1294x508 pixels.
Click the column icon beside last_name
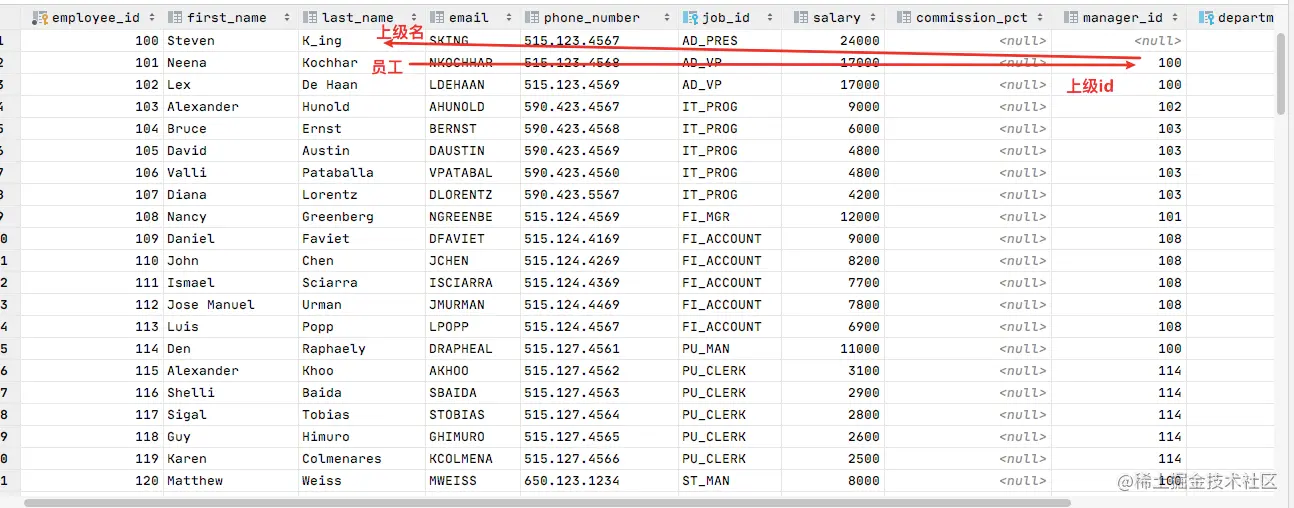pos(310,17)
